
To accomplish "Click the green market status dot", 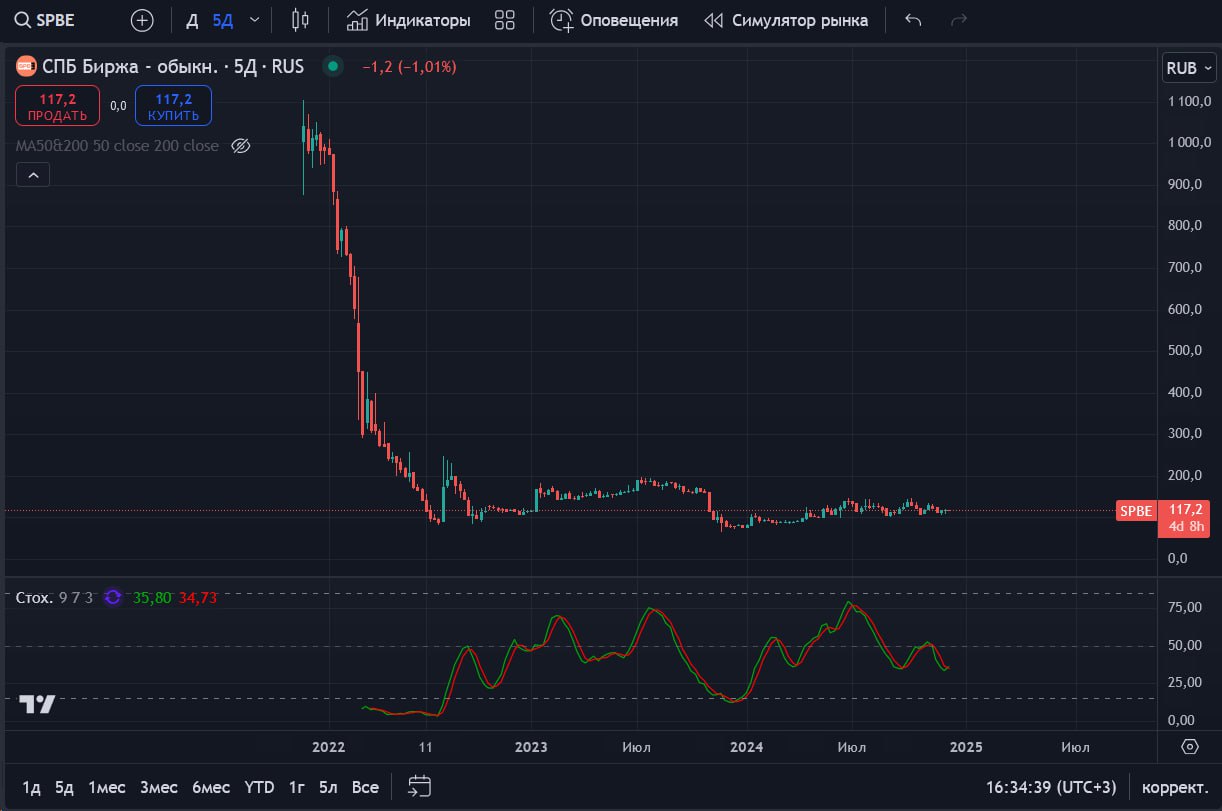I will coord(333,67).
